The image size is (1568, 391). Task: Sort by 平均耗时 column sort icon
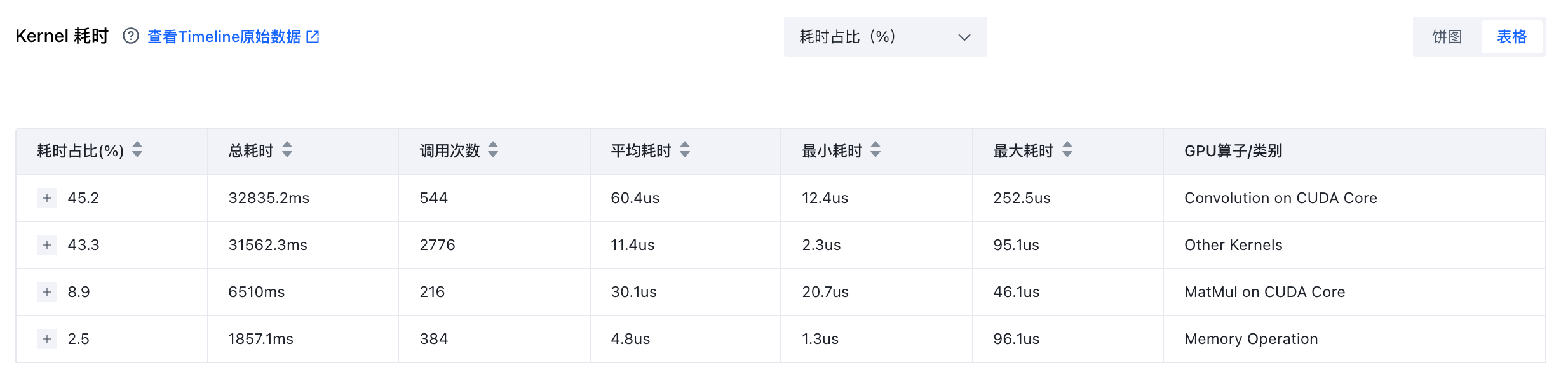pos(685,150)
